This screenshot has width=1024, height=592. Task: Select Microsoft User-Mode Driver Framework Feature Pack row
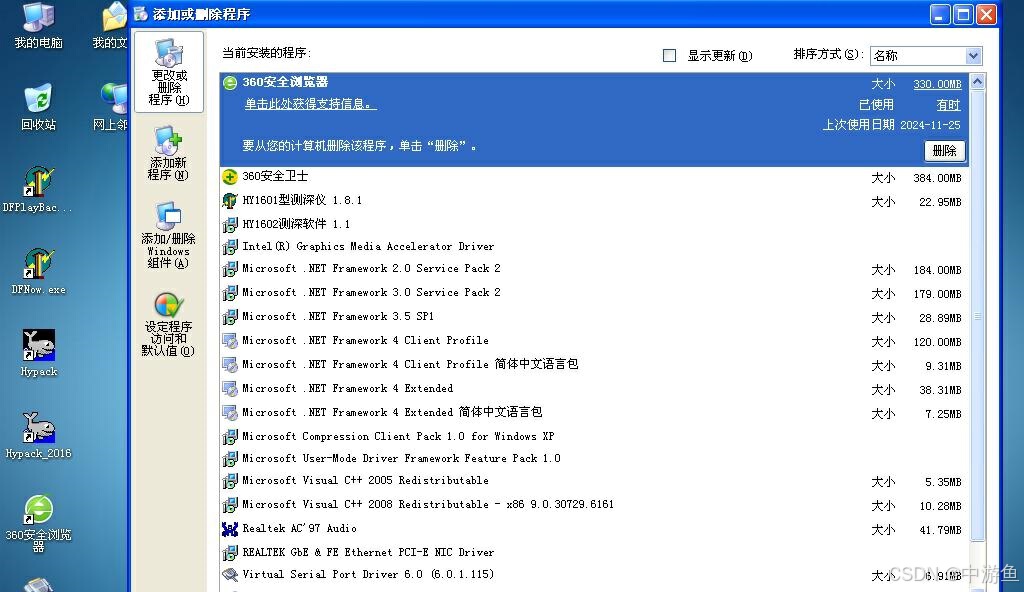[x=594, y=459]
